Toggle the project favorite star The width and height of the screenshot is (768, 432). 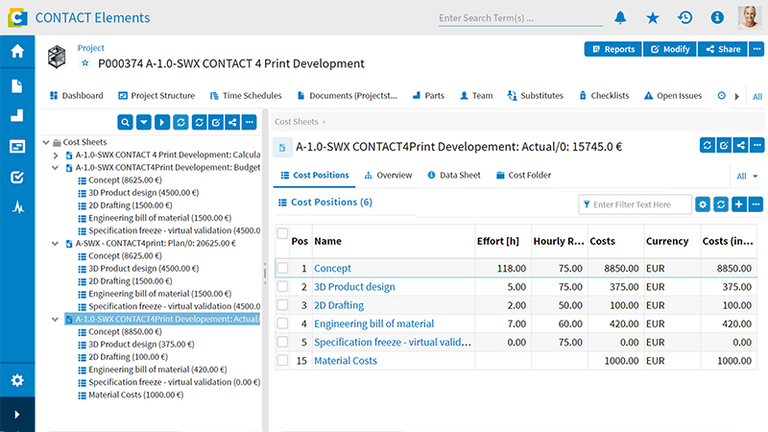[85, 63]
